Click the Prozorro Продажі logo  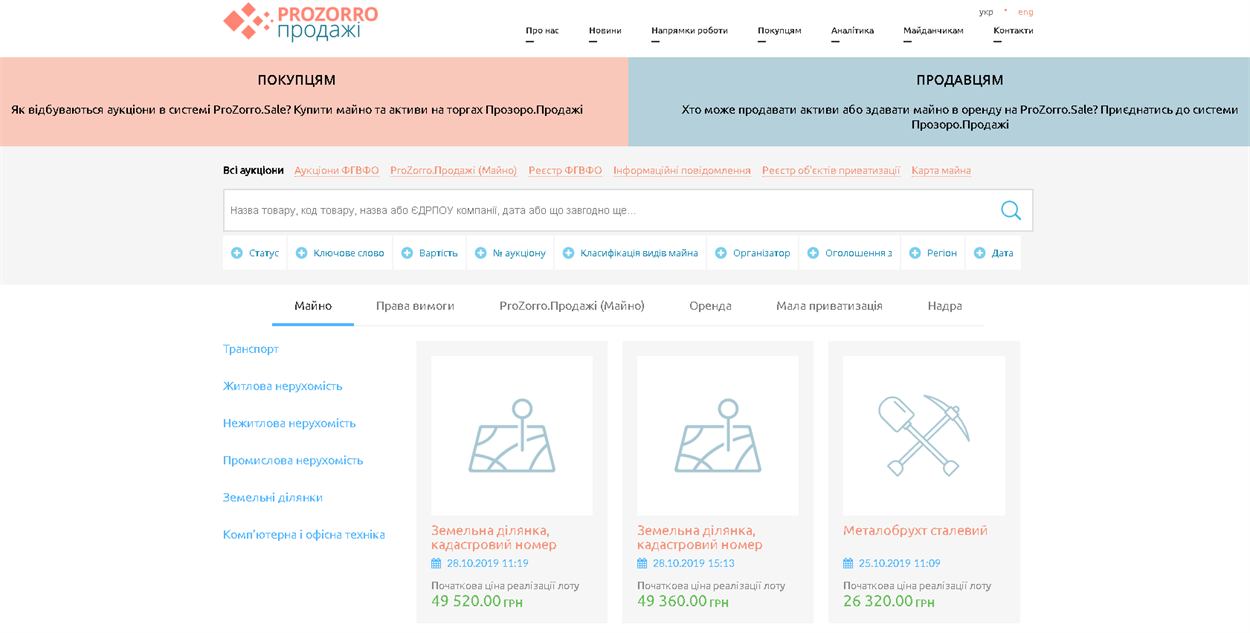[300, 22]
